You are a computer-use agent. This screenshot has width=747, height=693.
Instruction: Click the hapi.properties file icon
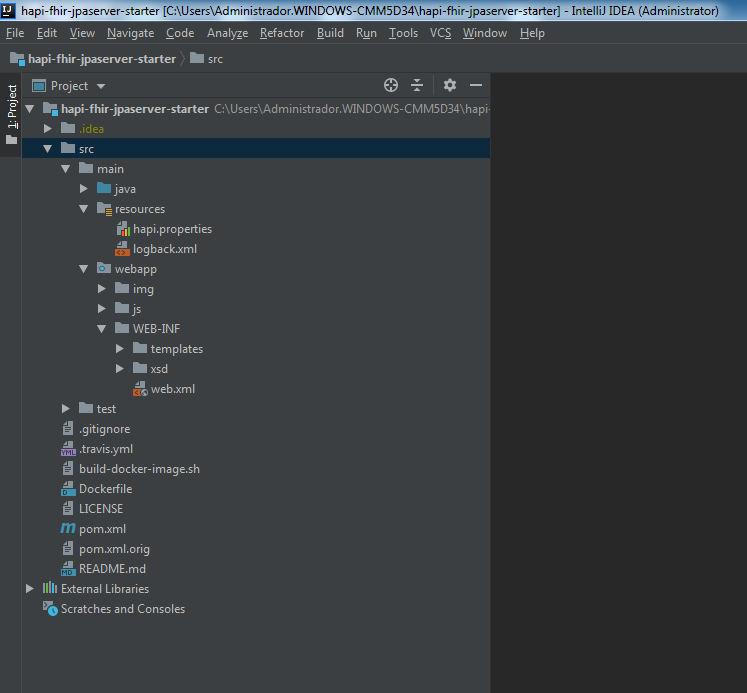(x=123, y=229)
